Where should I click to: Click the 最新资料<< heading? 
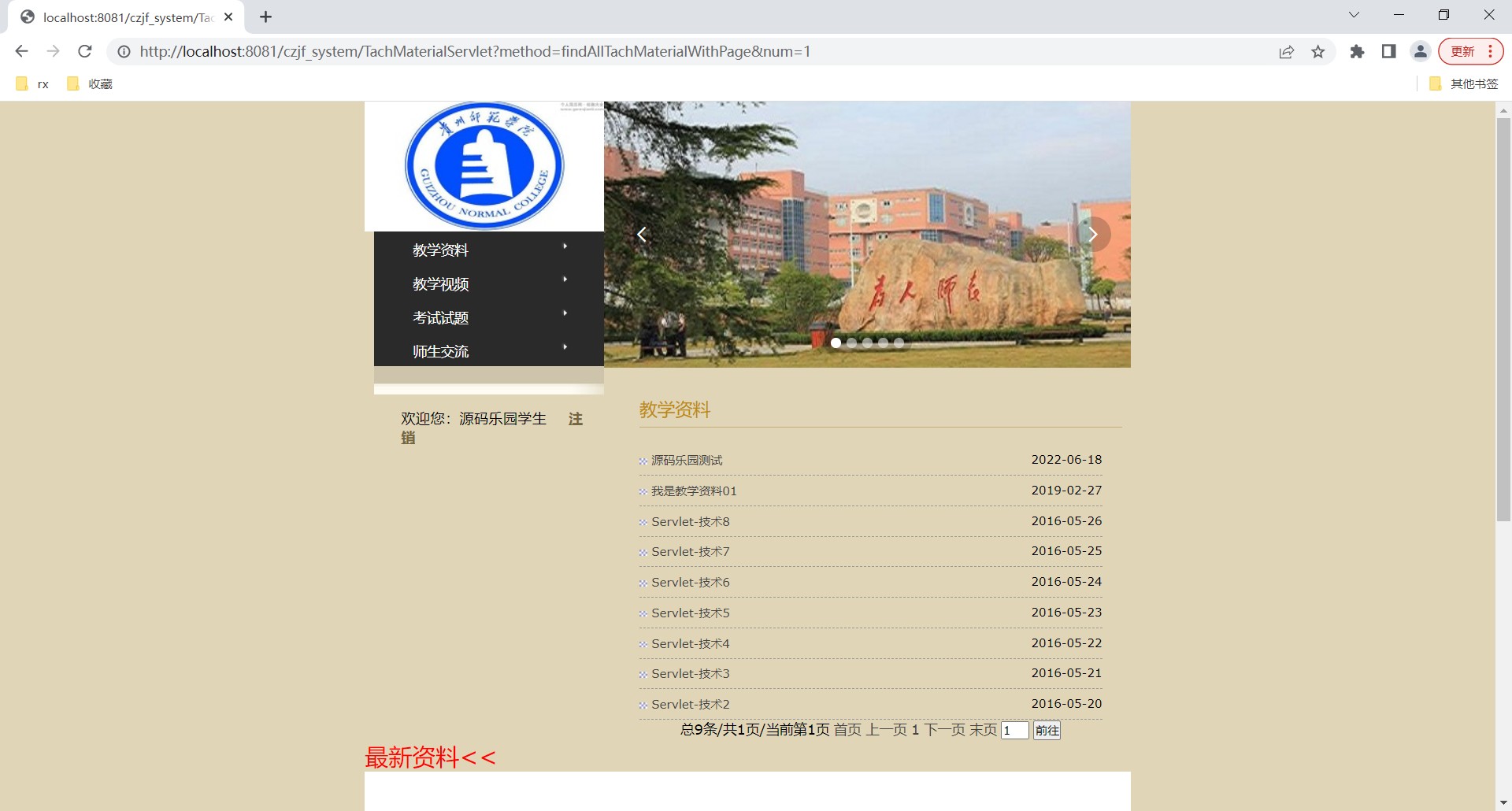430,757
